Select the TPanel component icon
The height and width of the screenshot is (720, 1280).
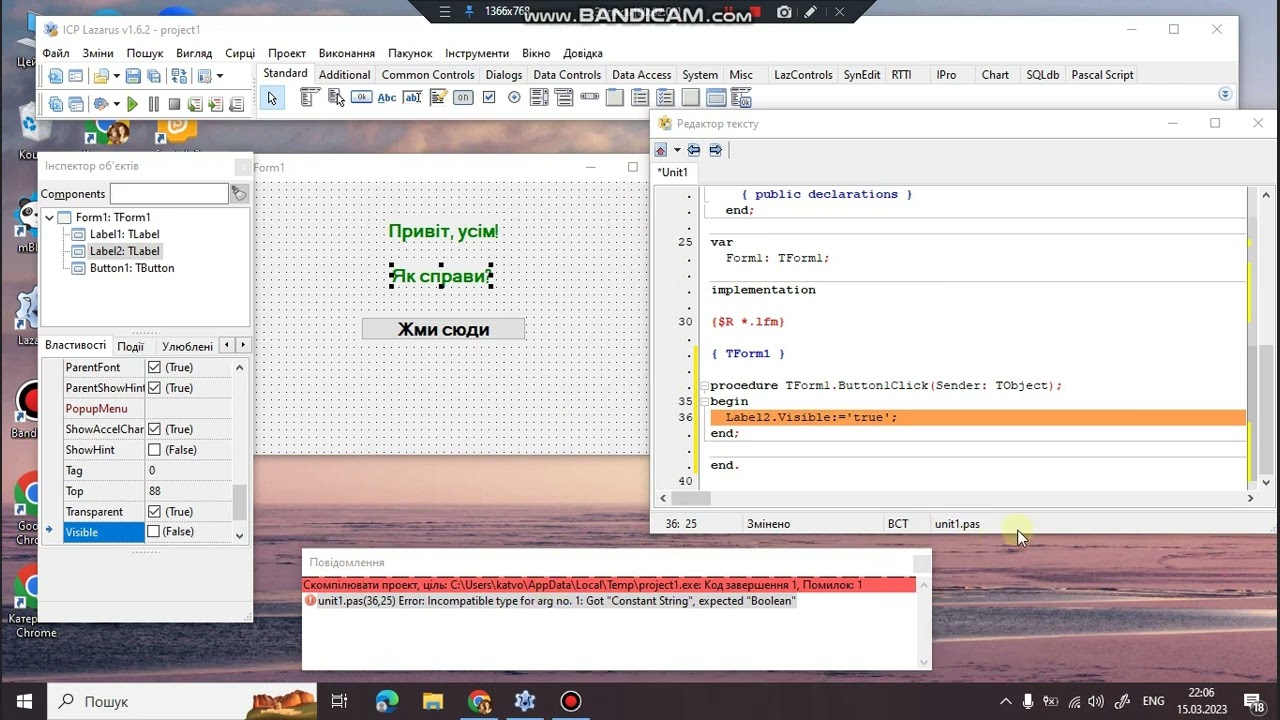pyautogui.click(x=690, y=98)
